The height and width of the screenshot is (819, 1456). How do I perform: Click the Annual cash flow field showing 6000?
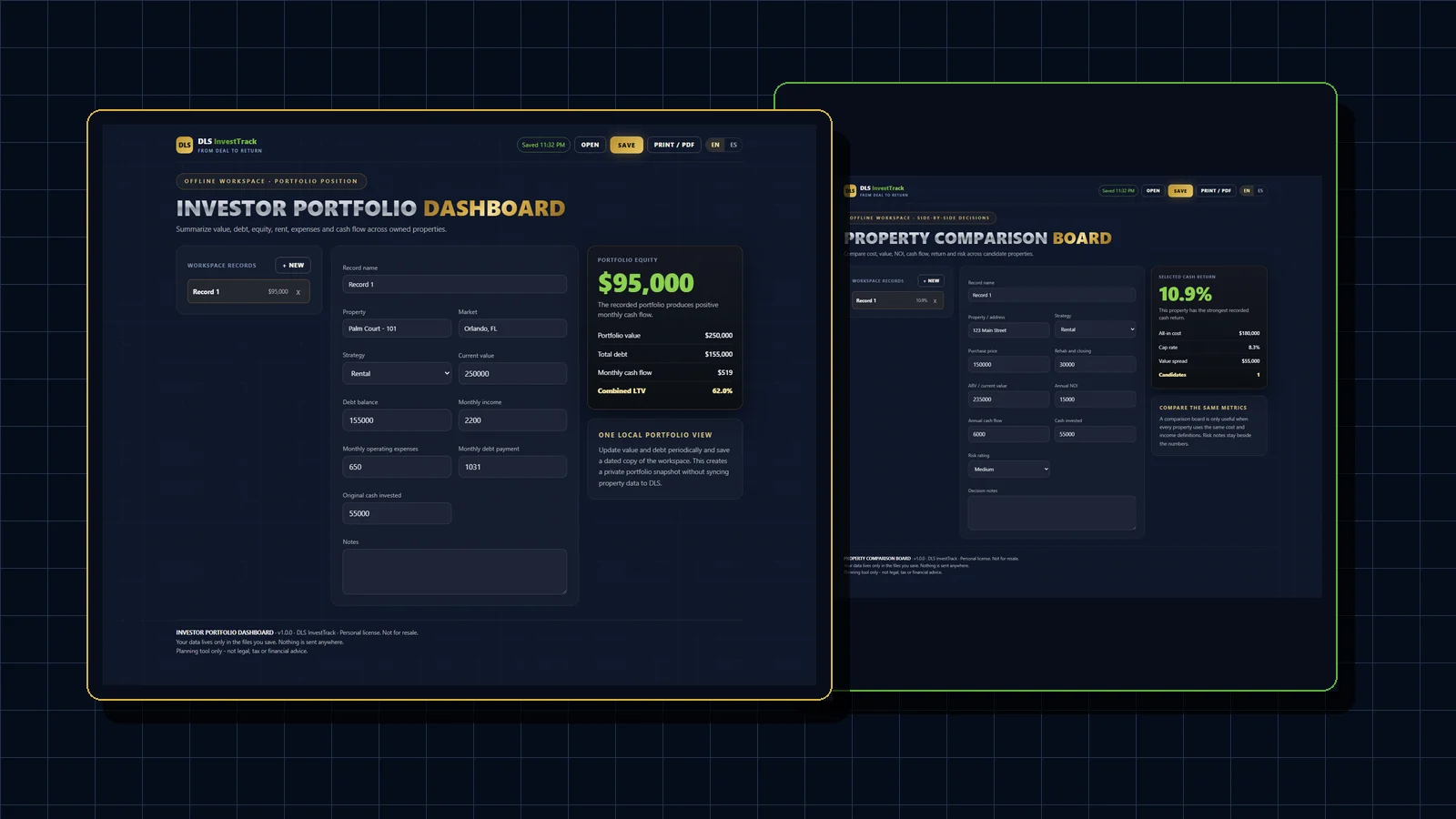coord(1008,434)
